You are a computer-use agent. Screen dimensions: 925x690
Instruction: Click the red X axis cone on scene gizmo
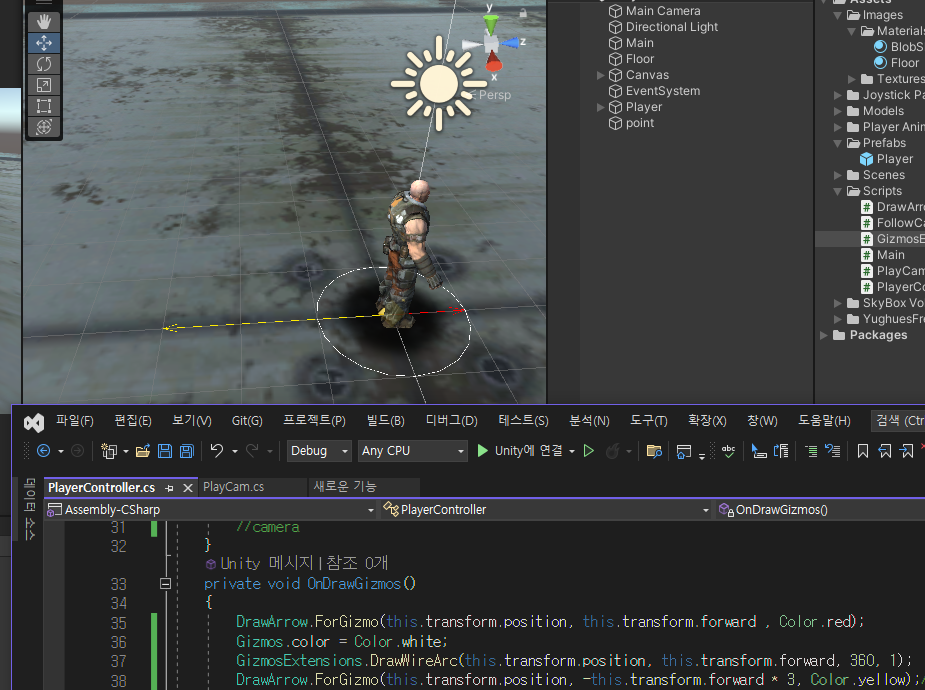[494, 61]
